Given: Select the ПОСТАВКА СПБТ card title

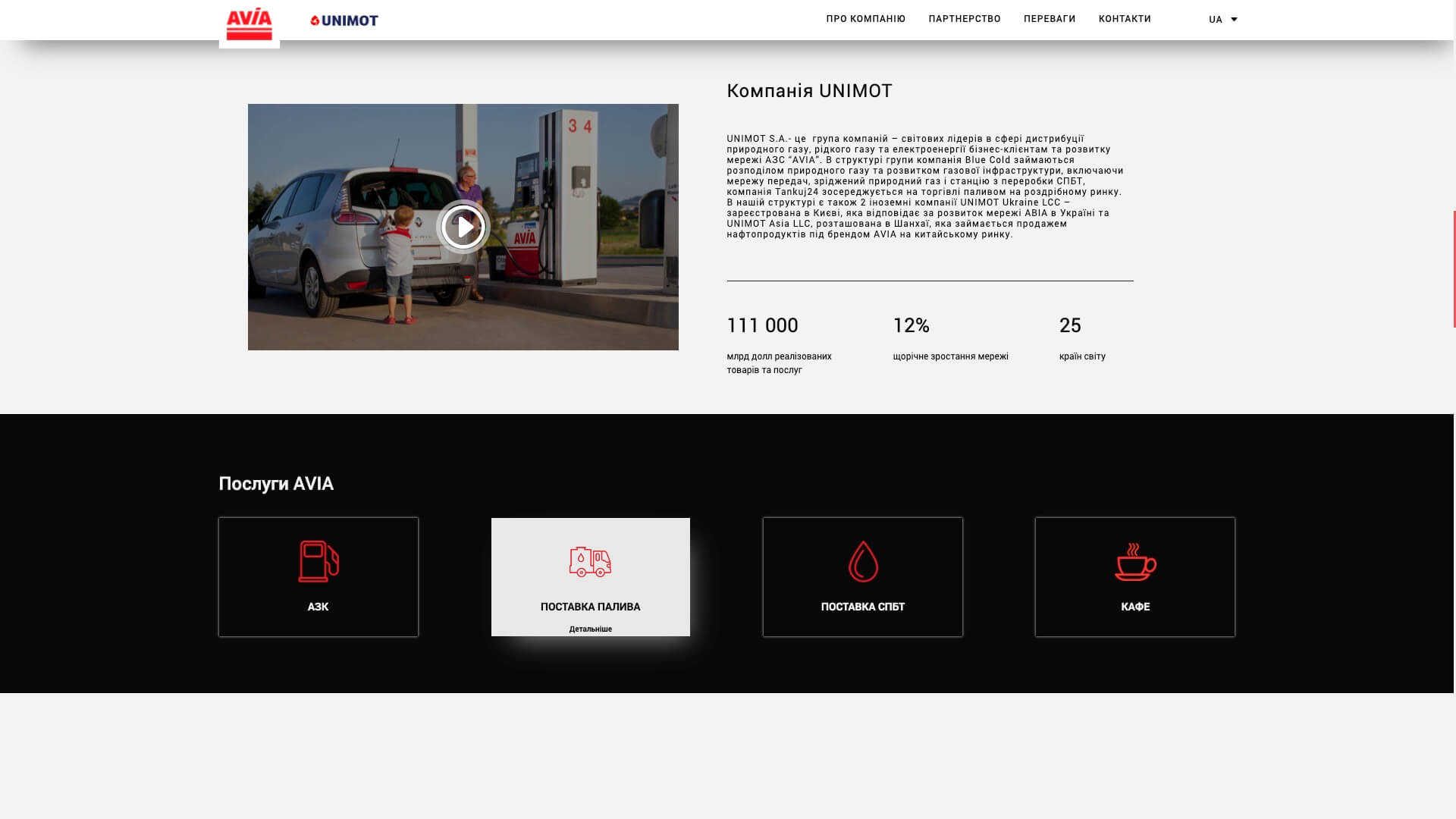Looking at the screenshot, I should coord(862,607).
